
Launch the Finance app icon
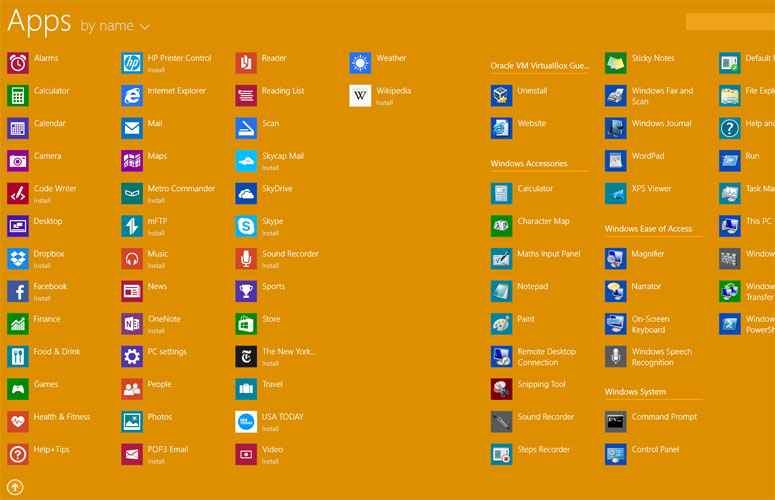[x=18, y=324]
